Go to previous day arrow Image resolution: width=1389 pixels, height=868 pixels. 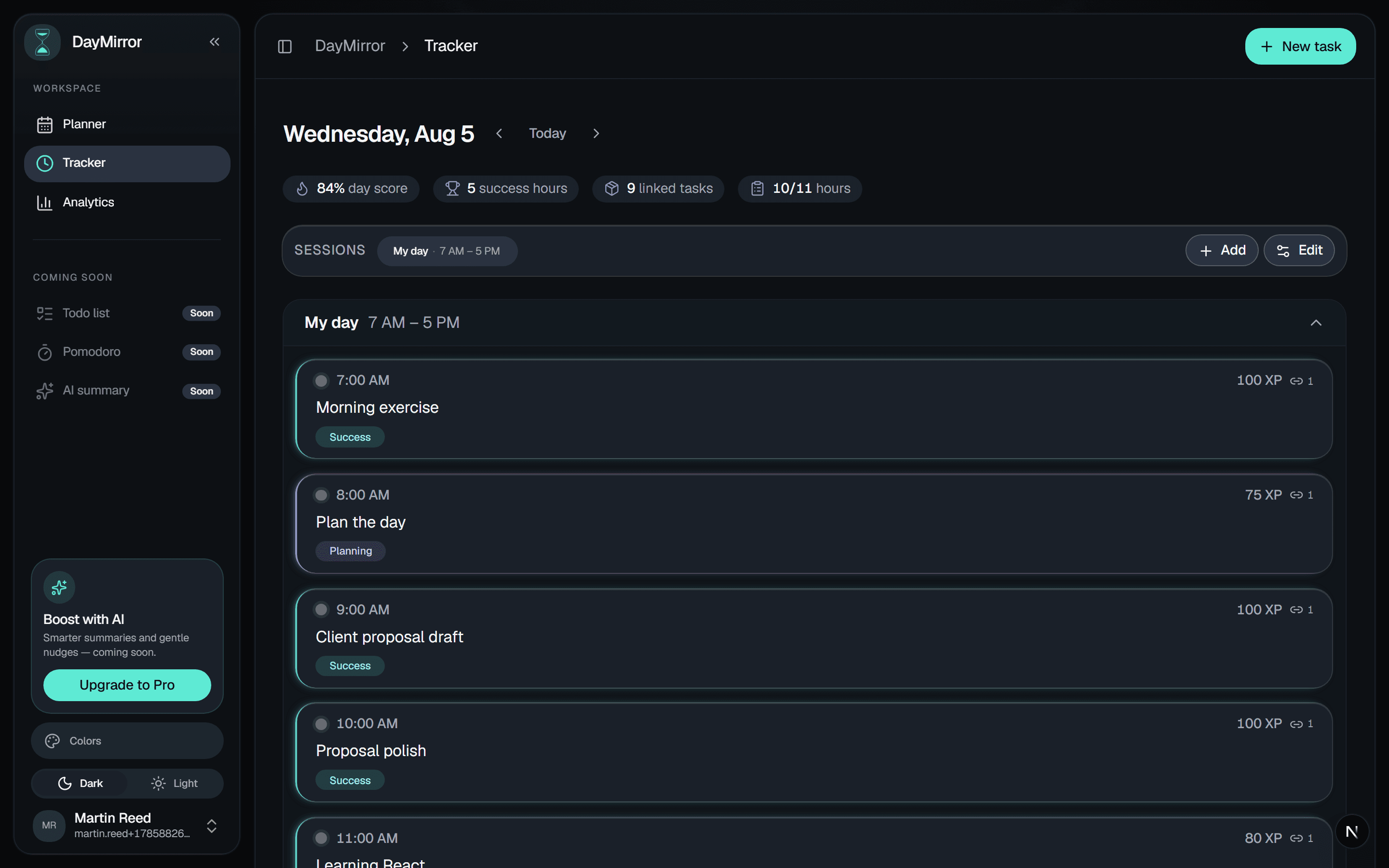click(x=499, y=133)
